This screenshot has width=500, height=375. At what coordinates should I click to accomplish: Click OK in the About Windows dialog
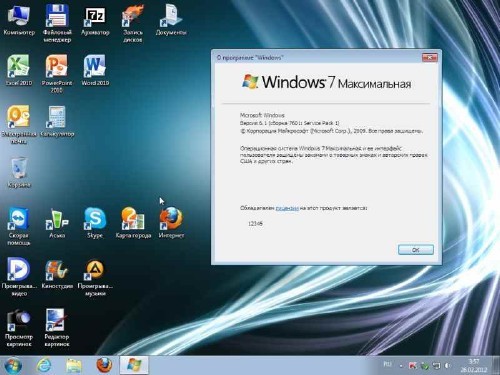click(x=416, y=250)
